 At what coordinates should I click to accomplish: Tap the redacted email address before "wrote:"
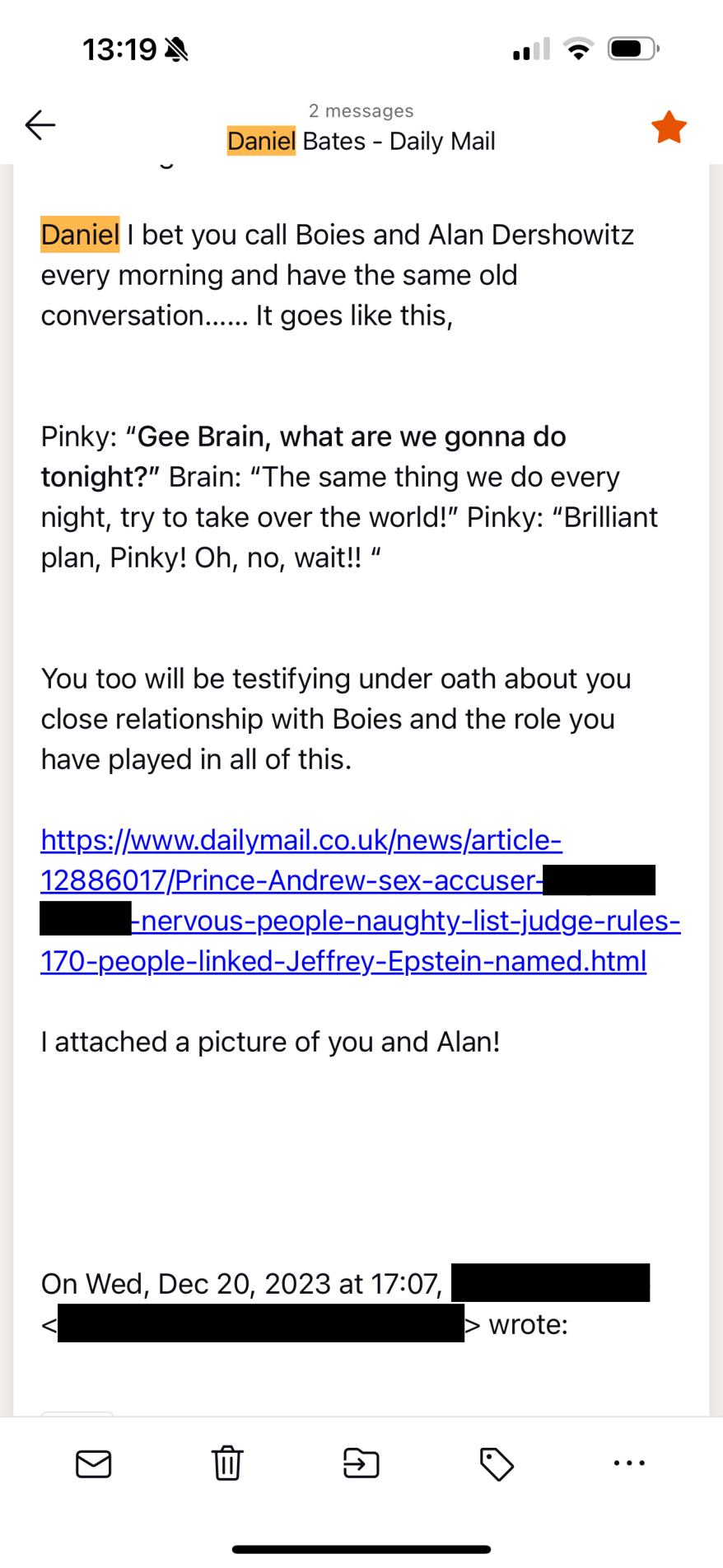pyautogui.click(x=260, y=1323)
